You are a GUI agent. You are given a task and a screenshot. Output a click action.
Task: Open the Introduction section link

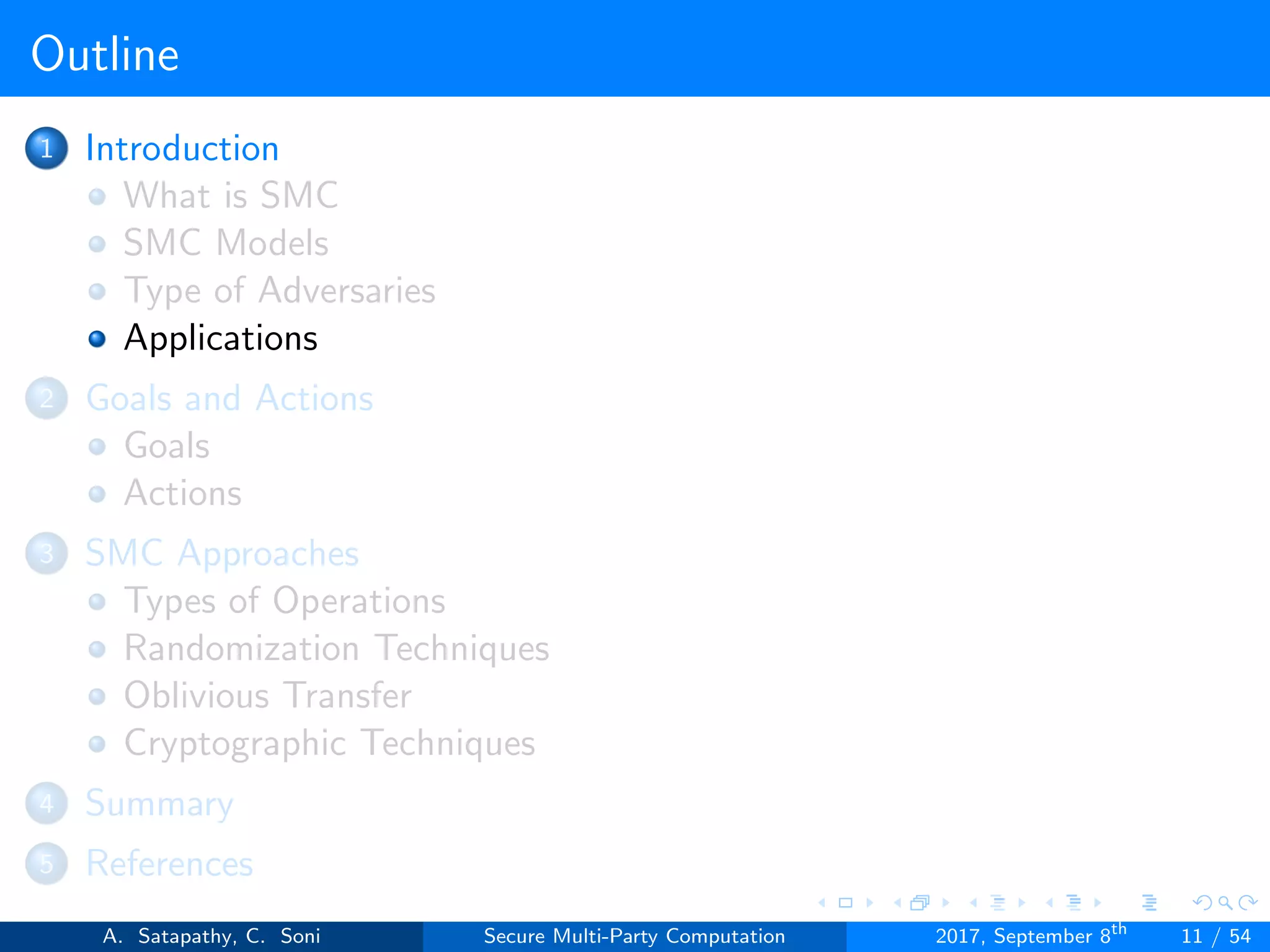click(182, 149)
